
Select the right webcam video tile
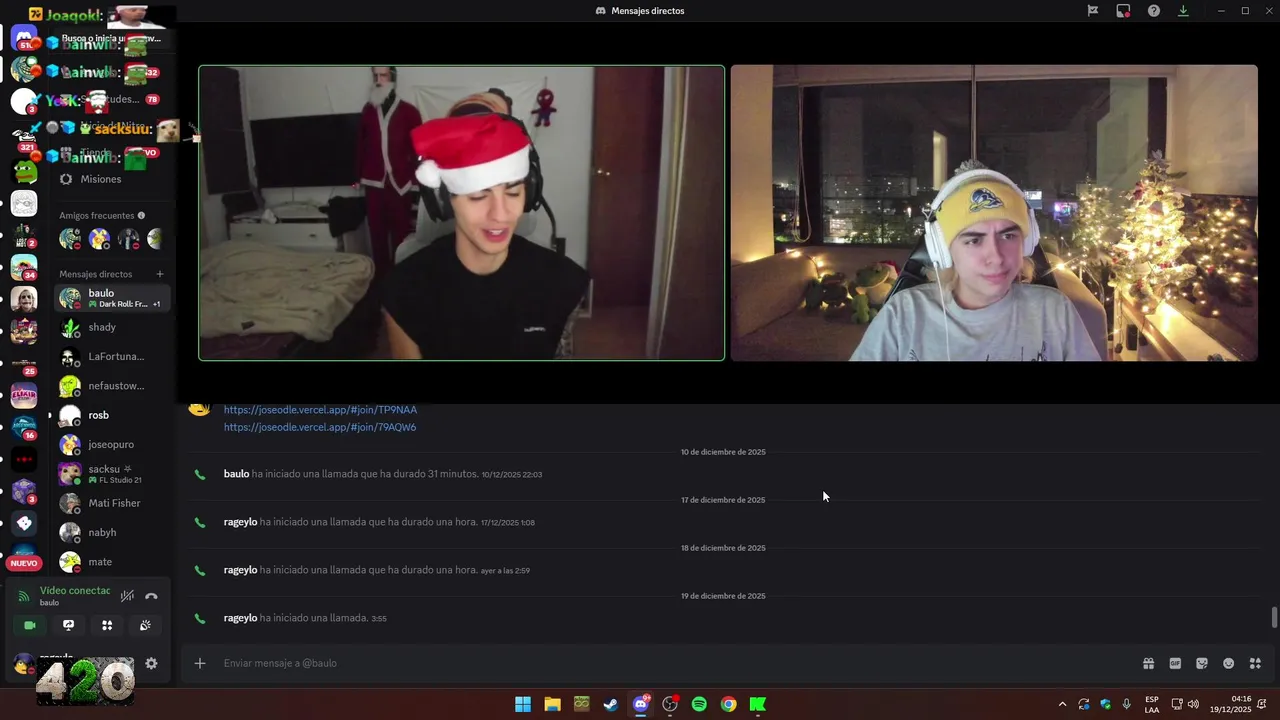coord(994,213)
